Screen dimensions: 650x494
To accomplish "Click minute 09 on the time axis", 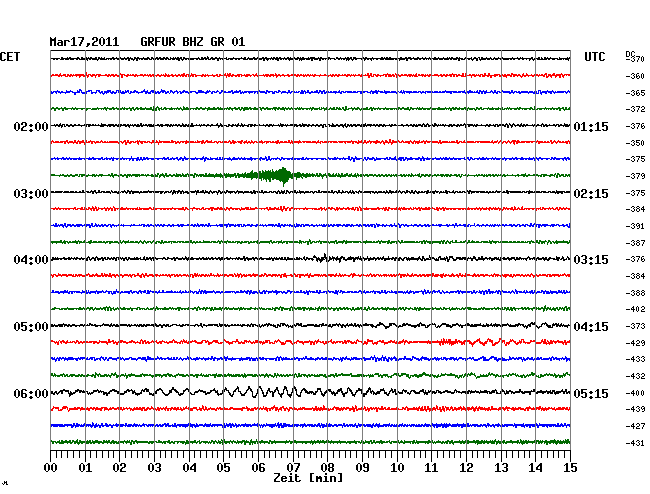I will [x=362, y=468].
